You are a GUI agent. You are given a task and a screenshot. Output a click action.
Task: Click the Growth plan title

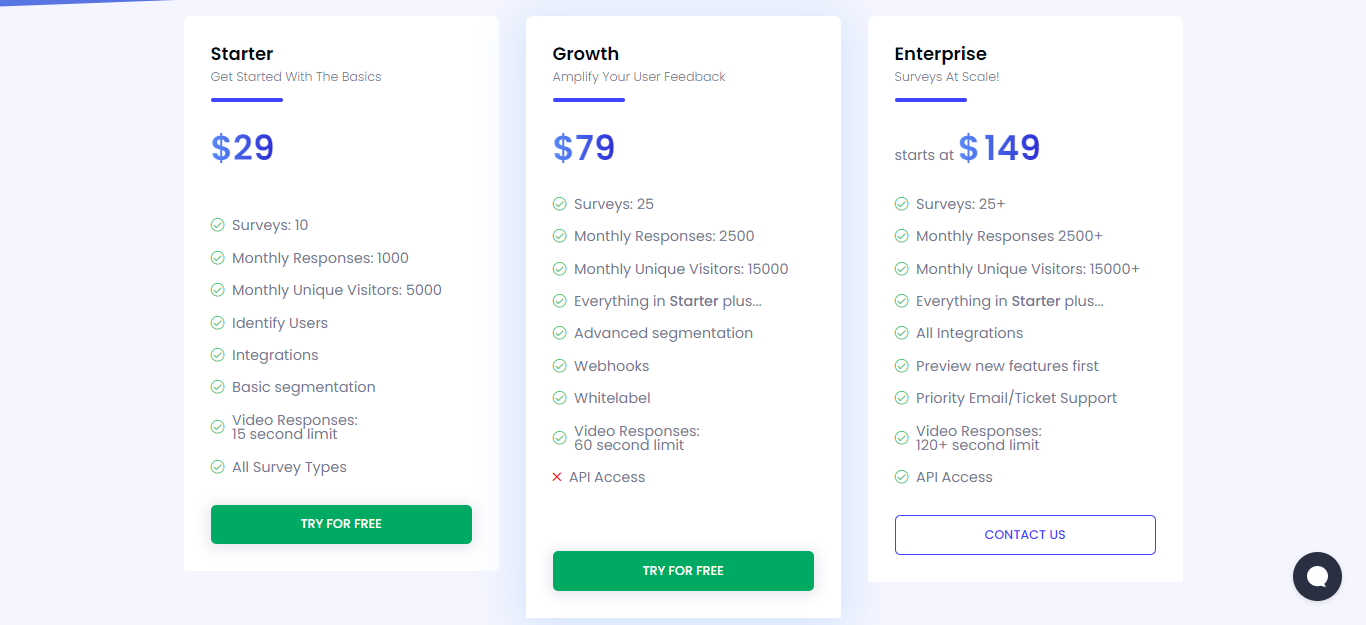586,54
